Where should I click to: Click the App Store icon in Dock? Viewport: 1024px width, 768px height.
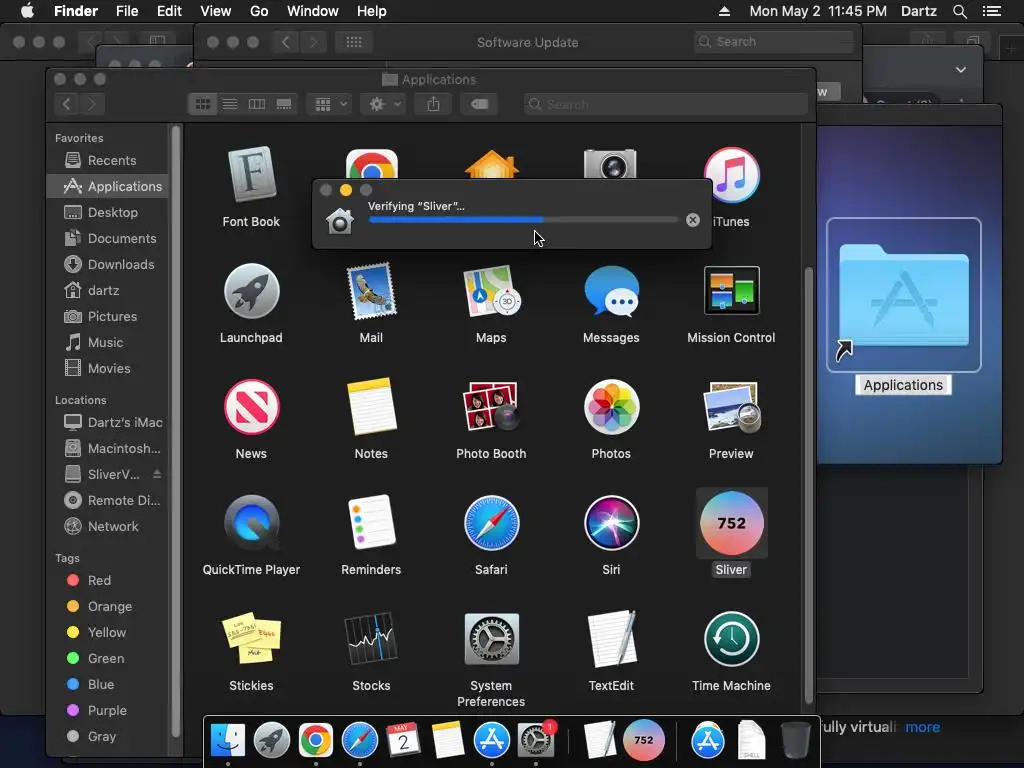(x=491, y=740)
